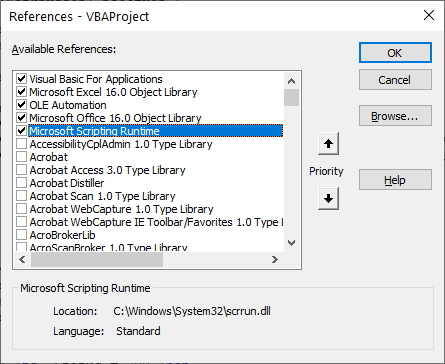Image resolution: width=445 pixels, height=364 pixels.
Task: Click the Priority down arrow button
Action: tap(328, 198)
